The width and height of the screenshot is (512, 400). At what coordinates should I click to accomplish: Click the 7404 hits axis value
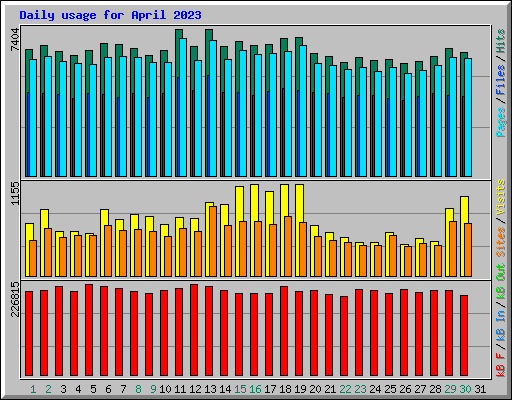15,40
